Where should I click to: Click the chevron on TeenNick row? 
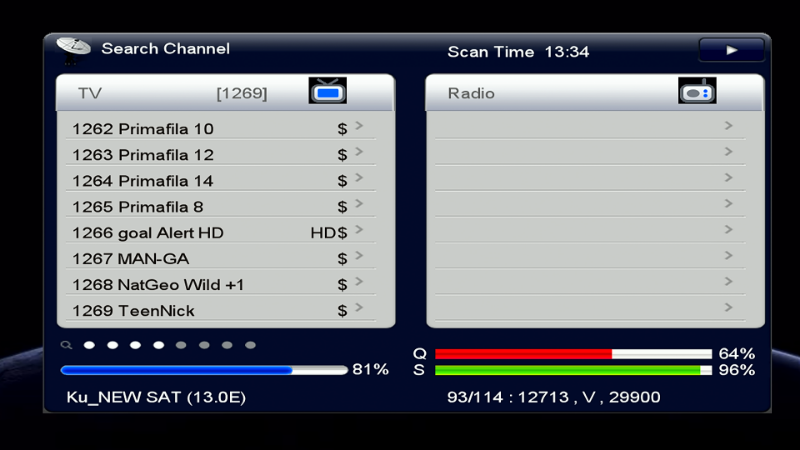coord(359,308)
